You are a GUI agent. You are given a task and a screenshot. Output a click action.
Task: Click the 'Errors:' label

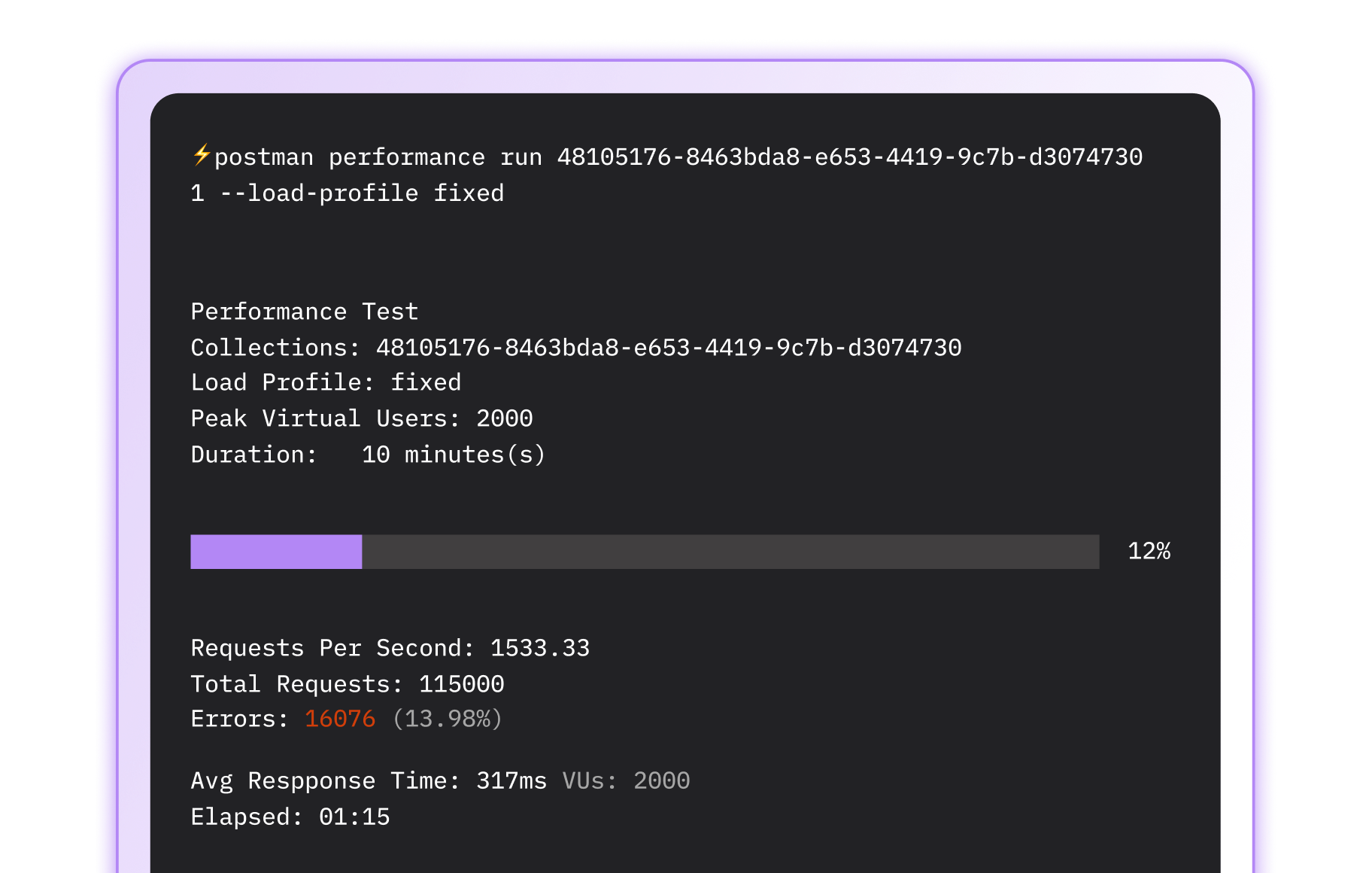(x=239, y=719)
